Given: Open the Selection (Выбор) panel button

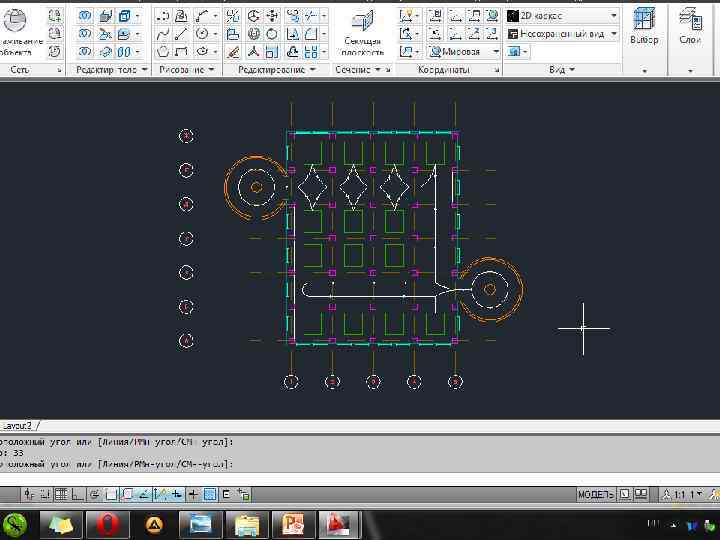Looking at the screenshot, I should click(x=644, y=27).
